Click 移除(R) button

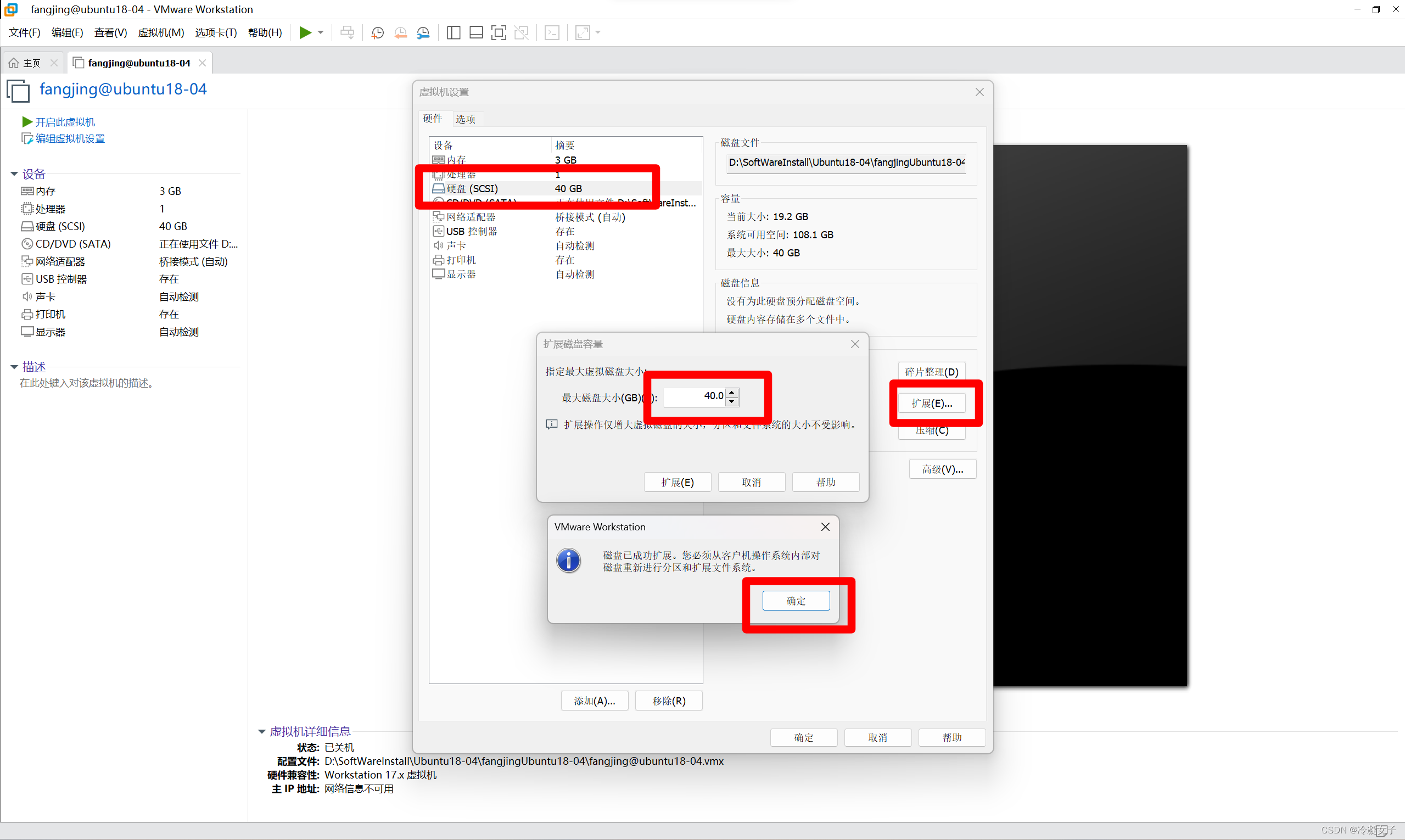(x=669, y=701)
